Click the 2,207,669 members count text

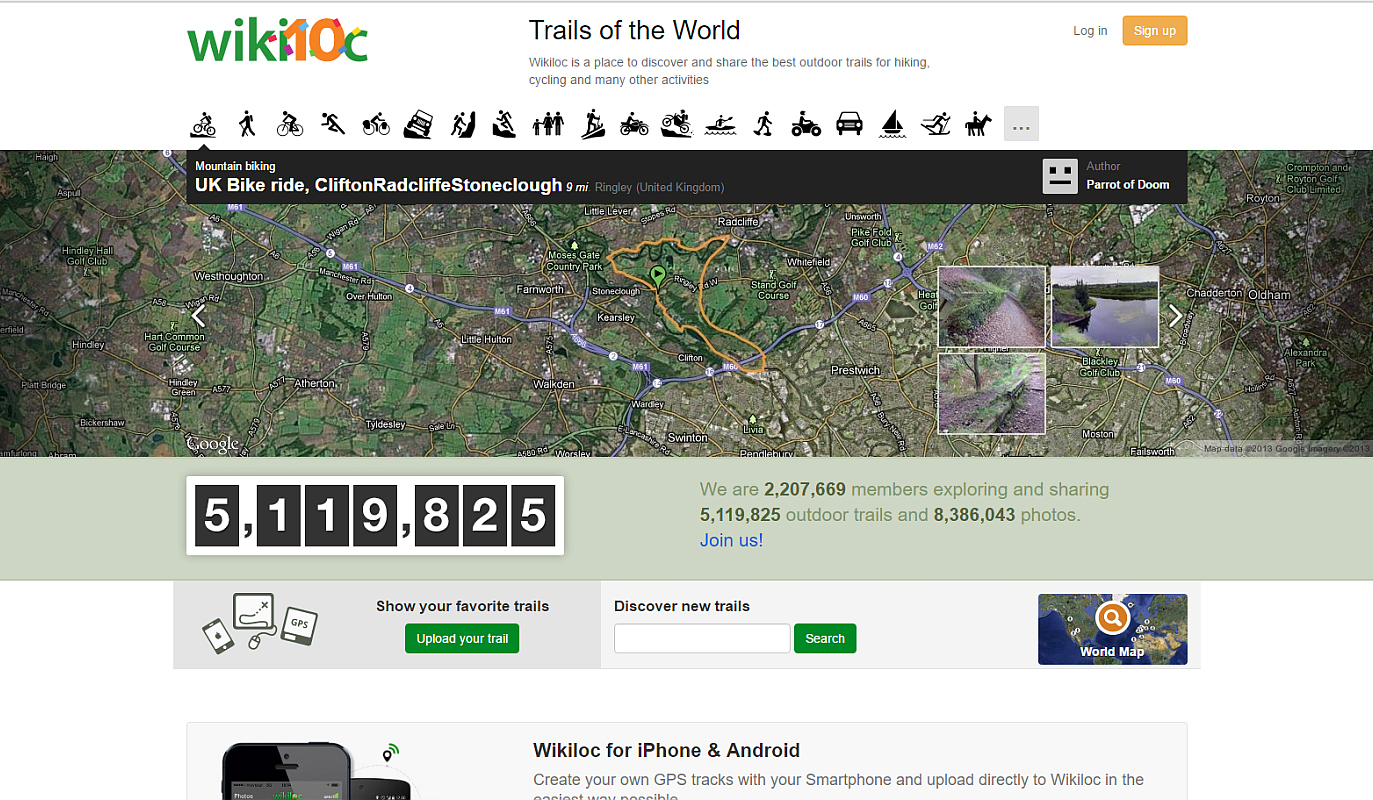click(x=805, y=490)
